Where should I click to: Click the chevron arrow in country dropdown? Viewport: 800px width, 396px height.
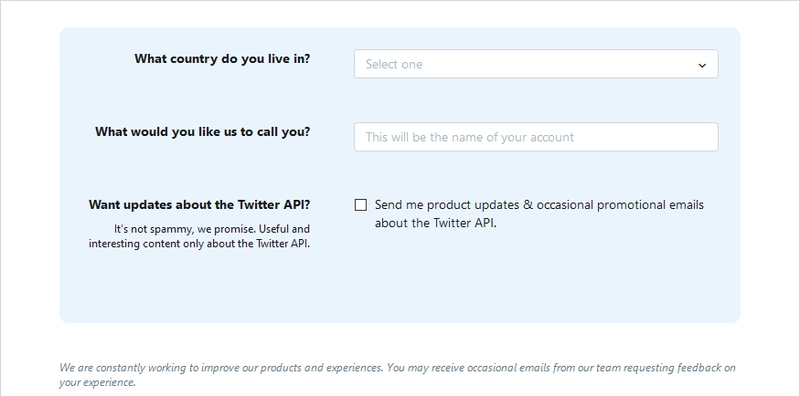pos(702,65)
